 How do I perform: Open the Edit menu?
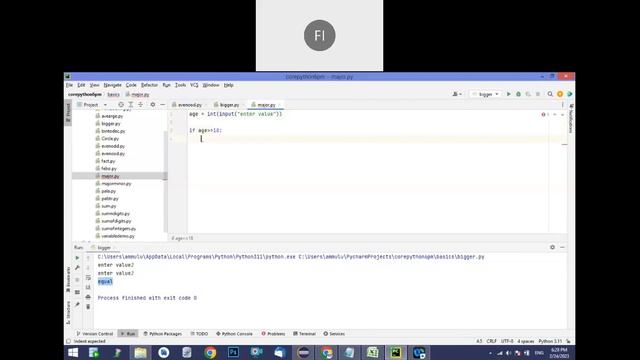[81, 85]
